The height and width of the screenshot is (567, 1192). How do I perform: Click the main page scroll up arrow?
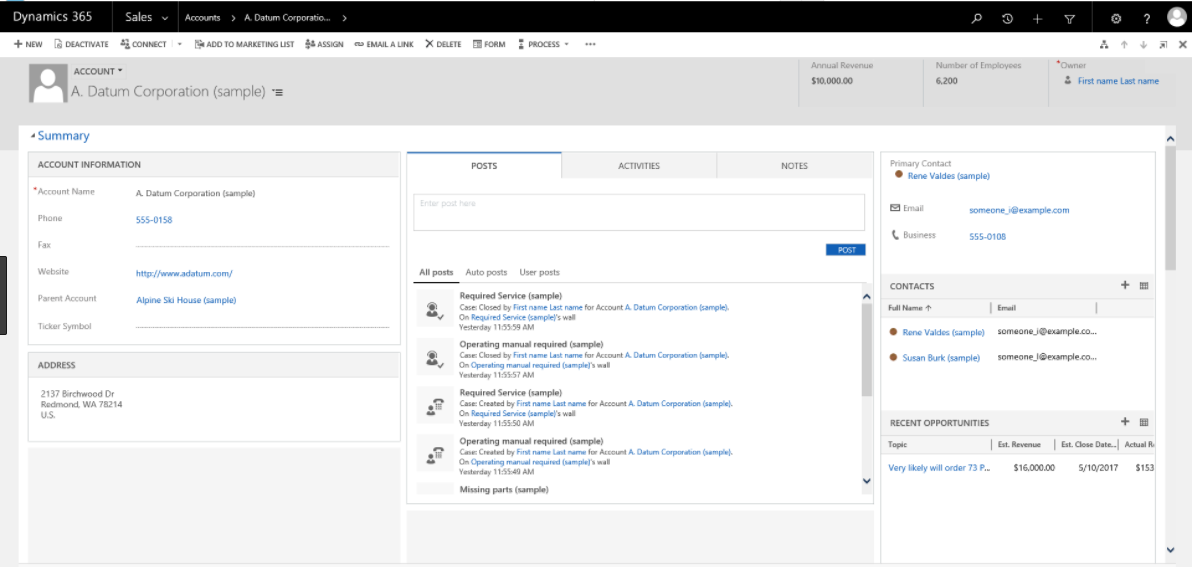tap(1170, 139)
